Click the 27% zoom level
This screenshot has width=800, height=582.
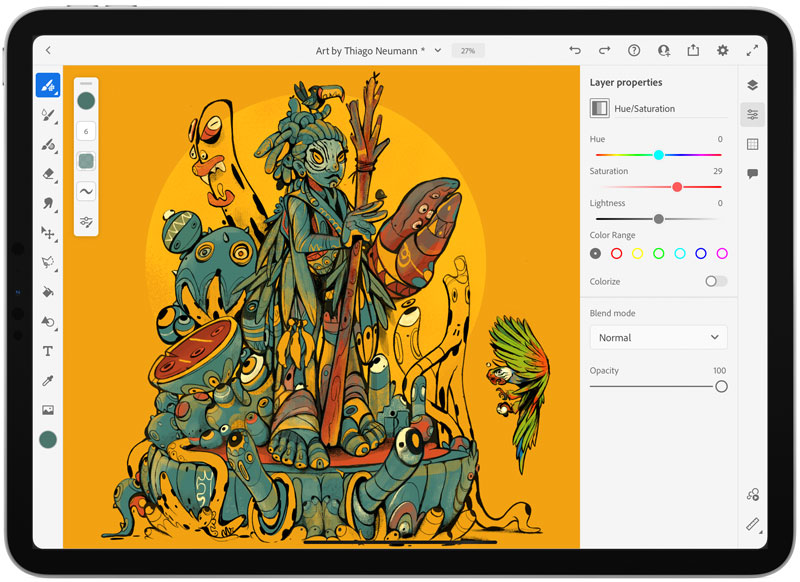pos(468,50)
